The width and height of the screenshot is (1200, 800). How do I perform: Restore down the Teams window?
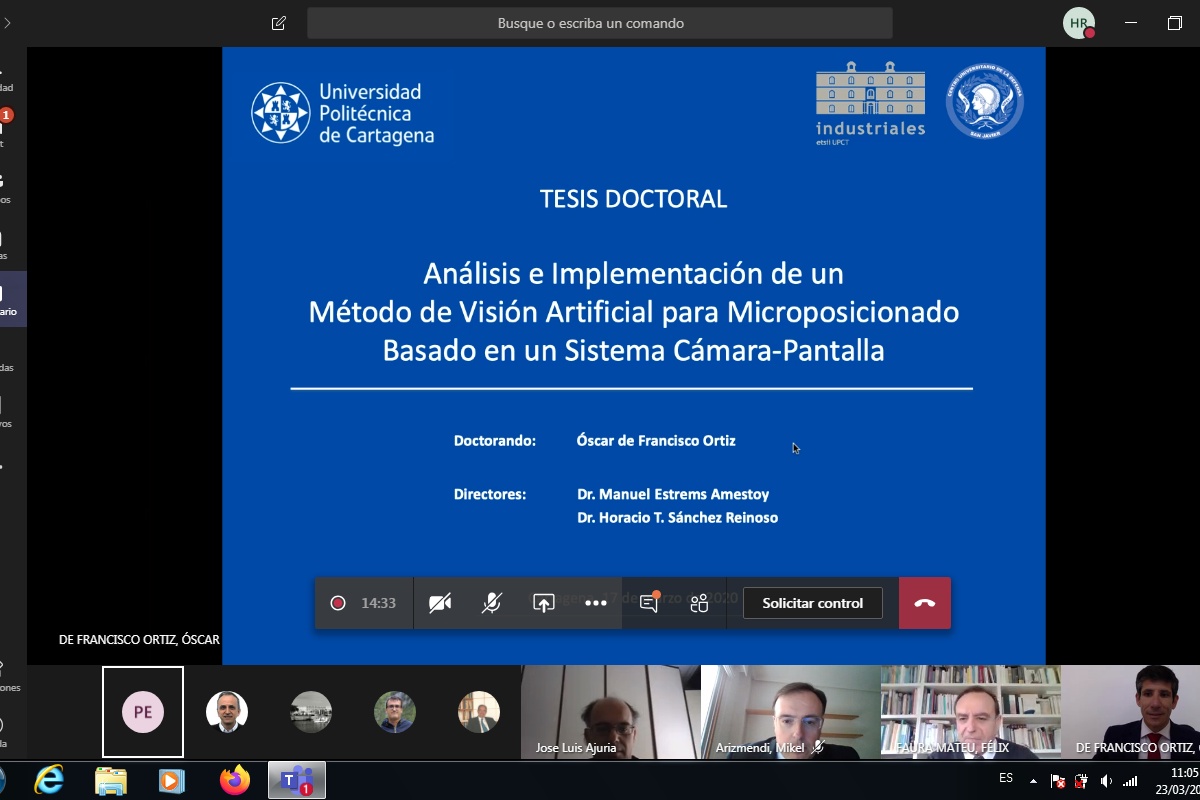pos(1174,23)
